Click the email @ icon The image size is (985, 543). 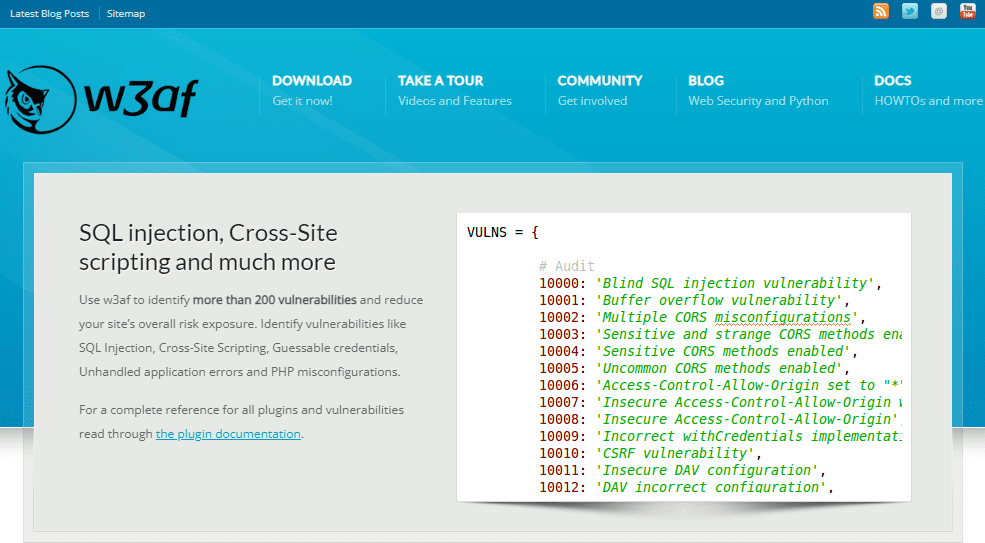[x=939, y=11]
